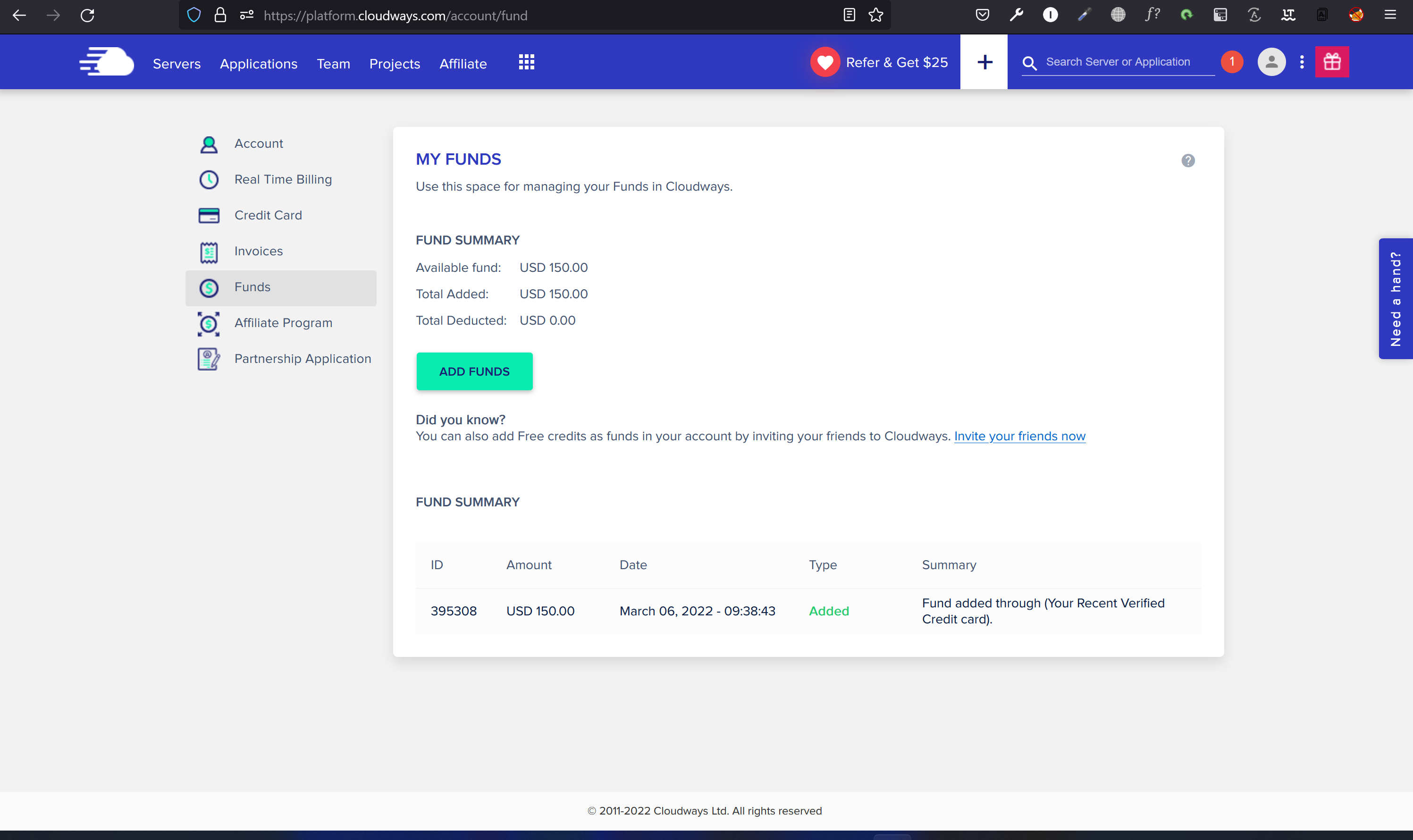
Task: Click the white plus add button
Action: [x=984, y=62]
